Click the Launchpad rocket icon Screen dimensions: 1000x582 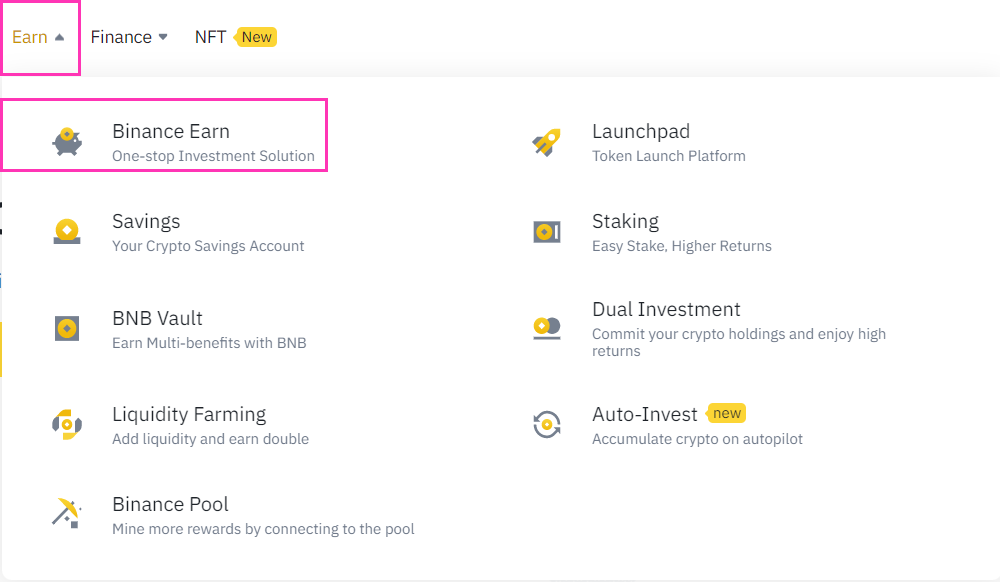[547, 142]
